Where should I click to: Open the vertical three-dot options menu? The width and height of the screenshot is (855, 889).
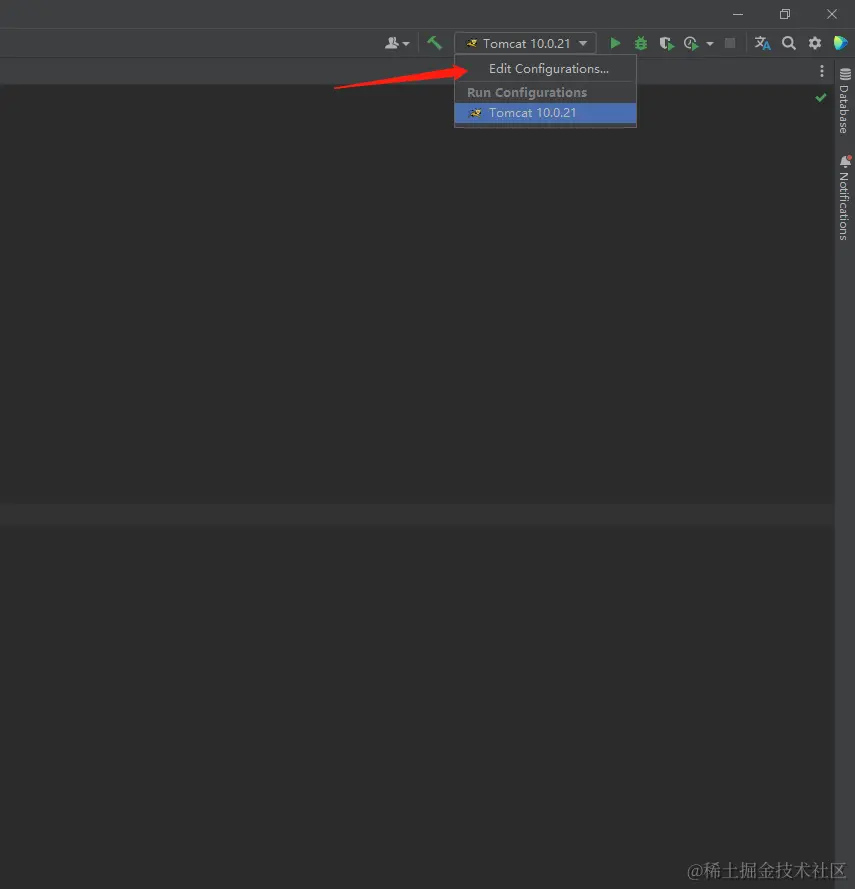[x=822, y=71]
